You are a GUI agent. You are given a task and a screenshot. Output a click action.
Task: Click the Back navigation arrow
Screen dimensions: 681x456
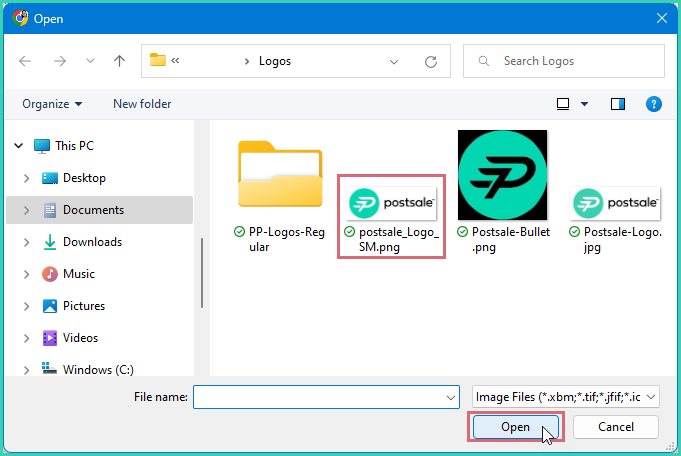25,61
